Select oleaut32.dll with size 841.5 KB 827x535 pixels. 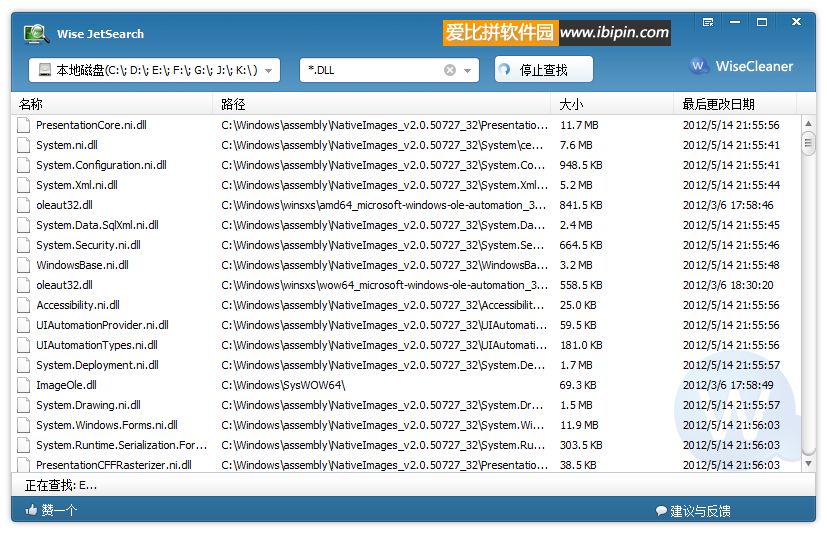click(64, 205)
